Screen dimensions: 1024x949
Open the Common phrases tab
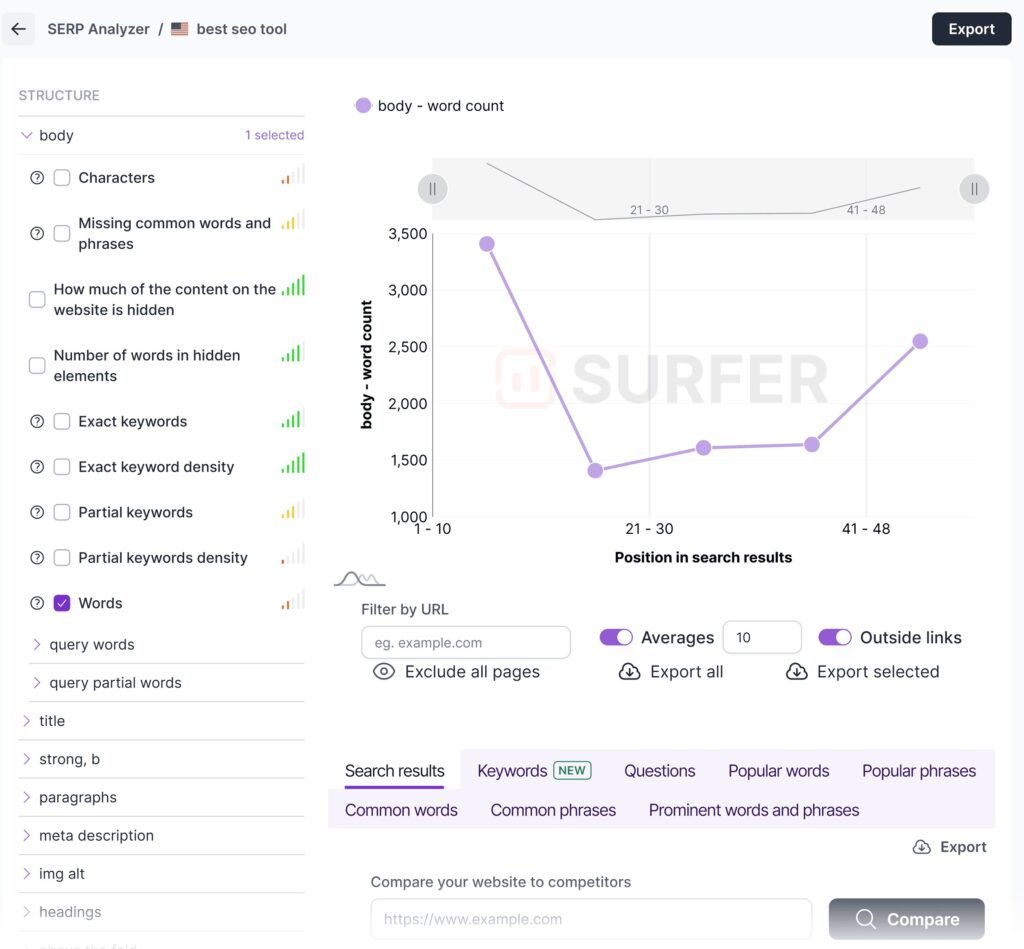(x=553, y=810)
